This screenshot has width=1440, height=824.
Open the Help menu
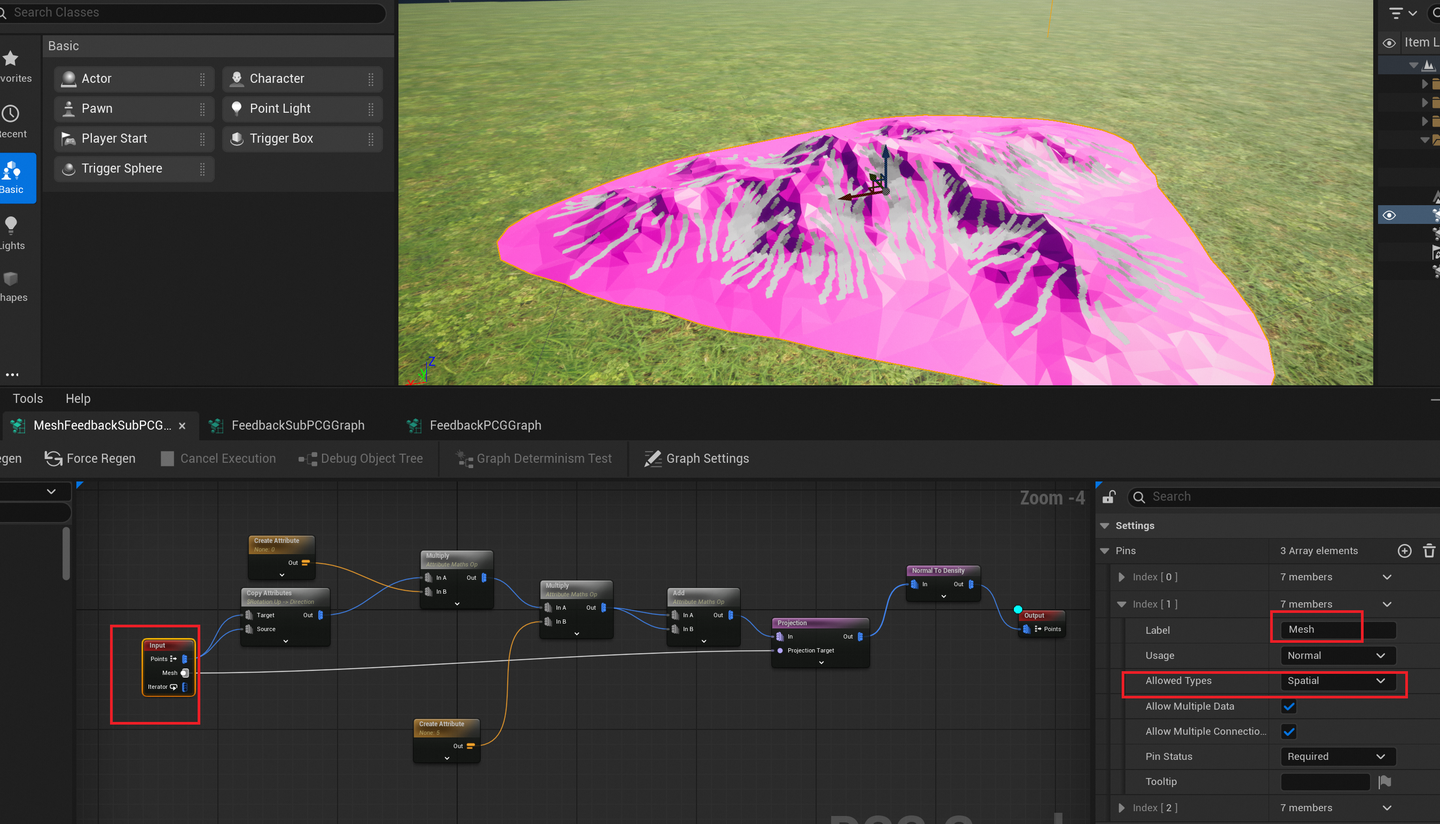[78, 399]
